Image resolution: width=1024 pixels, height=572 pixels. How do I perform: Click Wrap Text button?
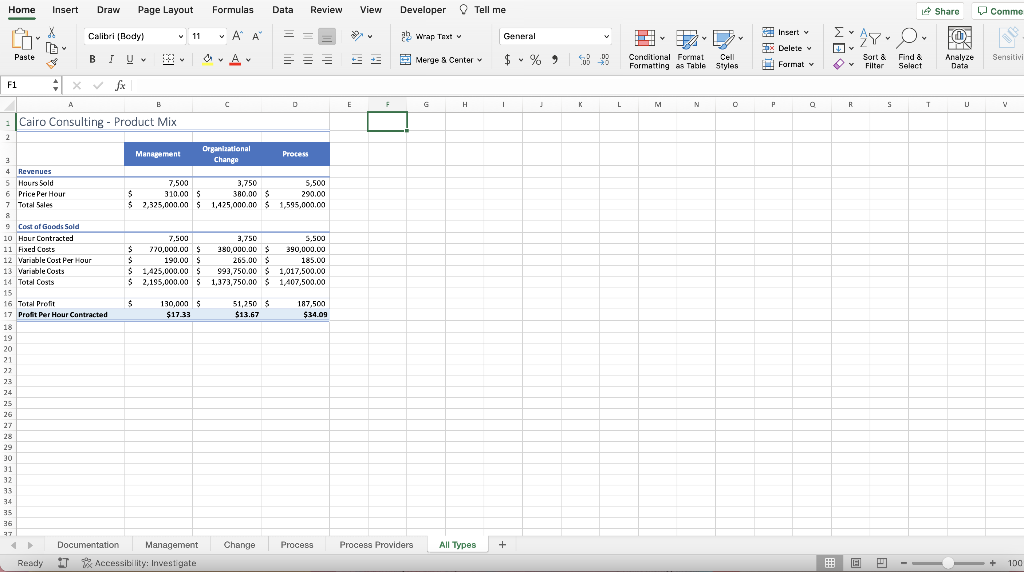pos(431,36)
